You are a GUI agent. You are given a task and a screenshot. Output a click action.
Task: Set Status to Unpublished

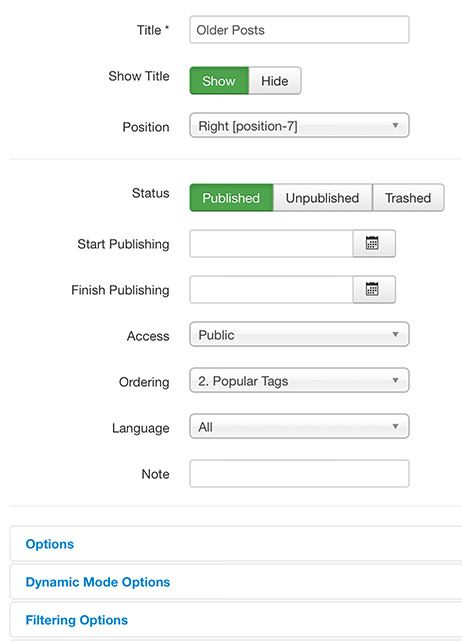coord(323,197)
